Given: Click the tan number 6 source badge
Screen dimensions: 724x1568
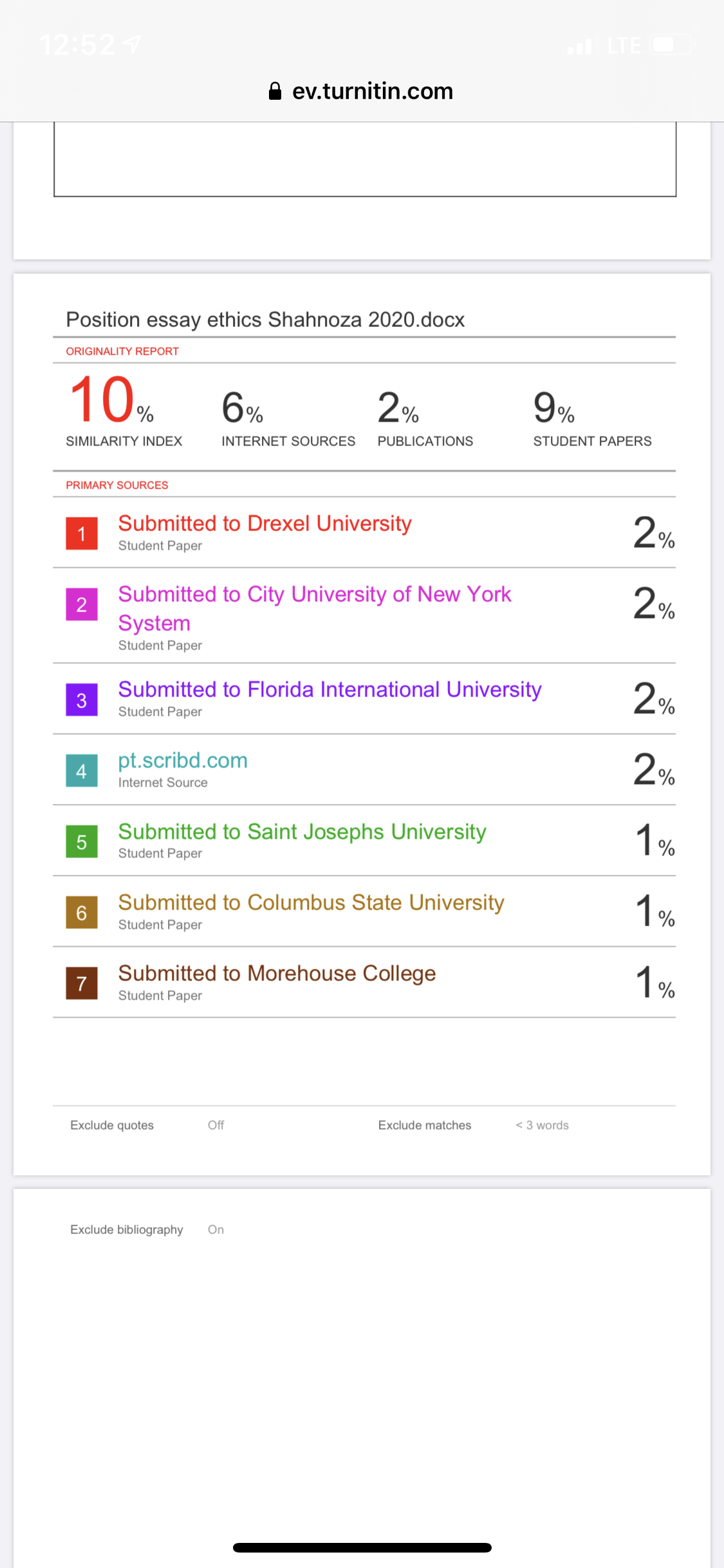Looking at the screenshot, I should [82, 913].
